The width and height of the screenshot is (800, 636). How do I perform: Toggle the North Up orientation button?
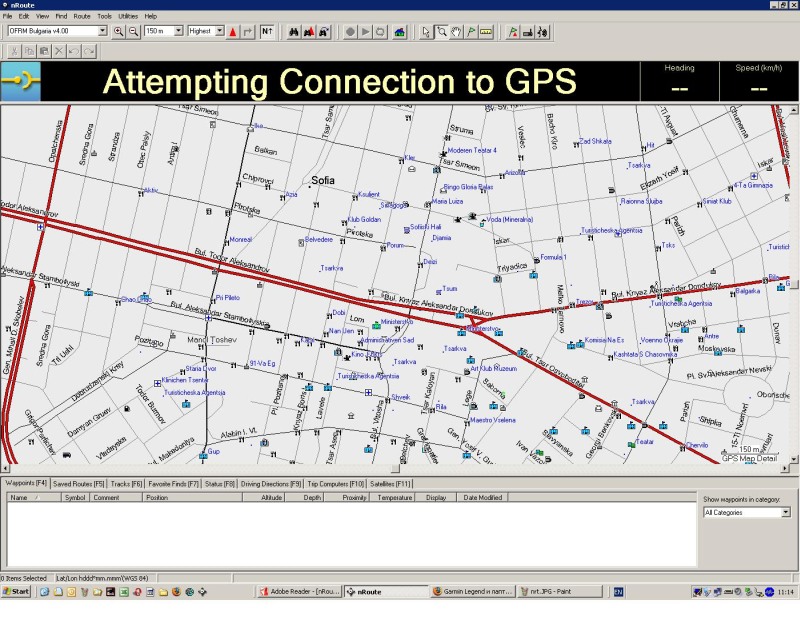pos(267,32)
